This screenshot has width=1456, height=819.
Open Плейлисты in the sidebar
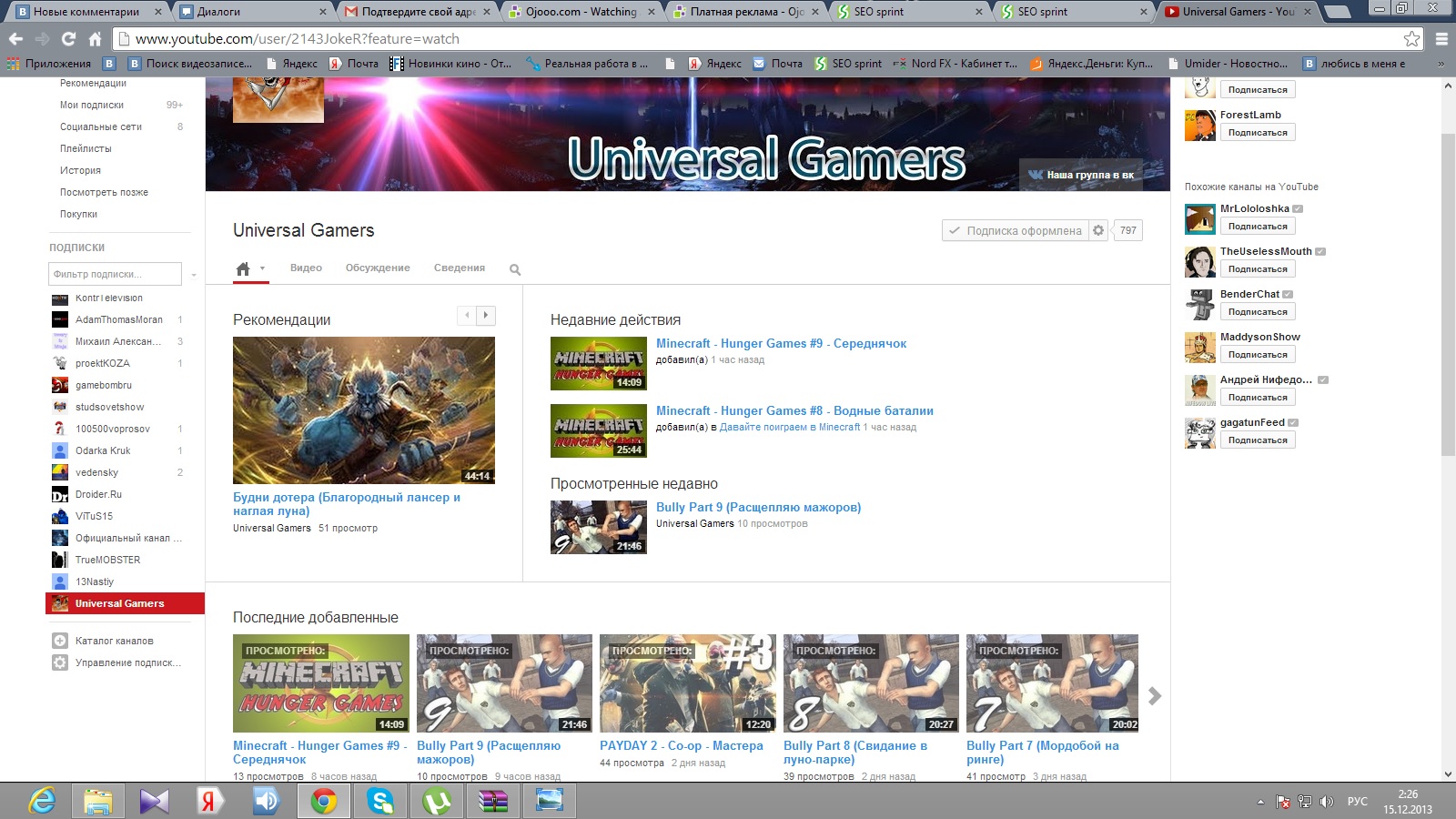click(x=86, y=148)
